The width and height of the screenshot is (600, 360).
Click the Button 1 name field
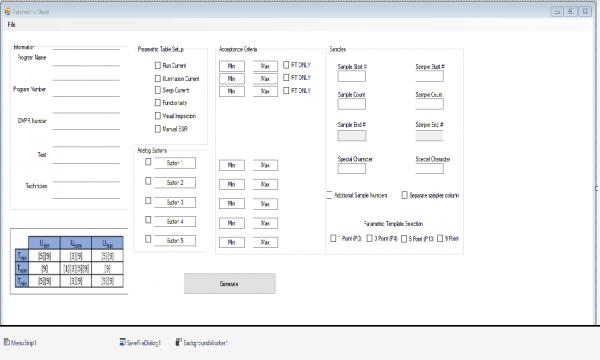(x=175, y=163)
